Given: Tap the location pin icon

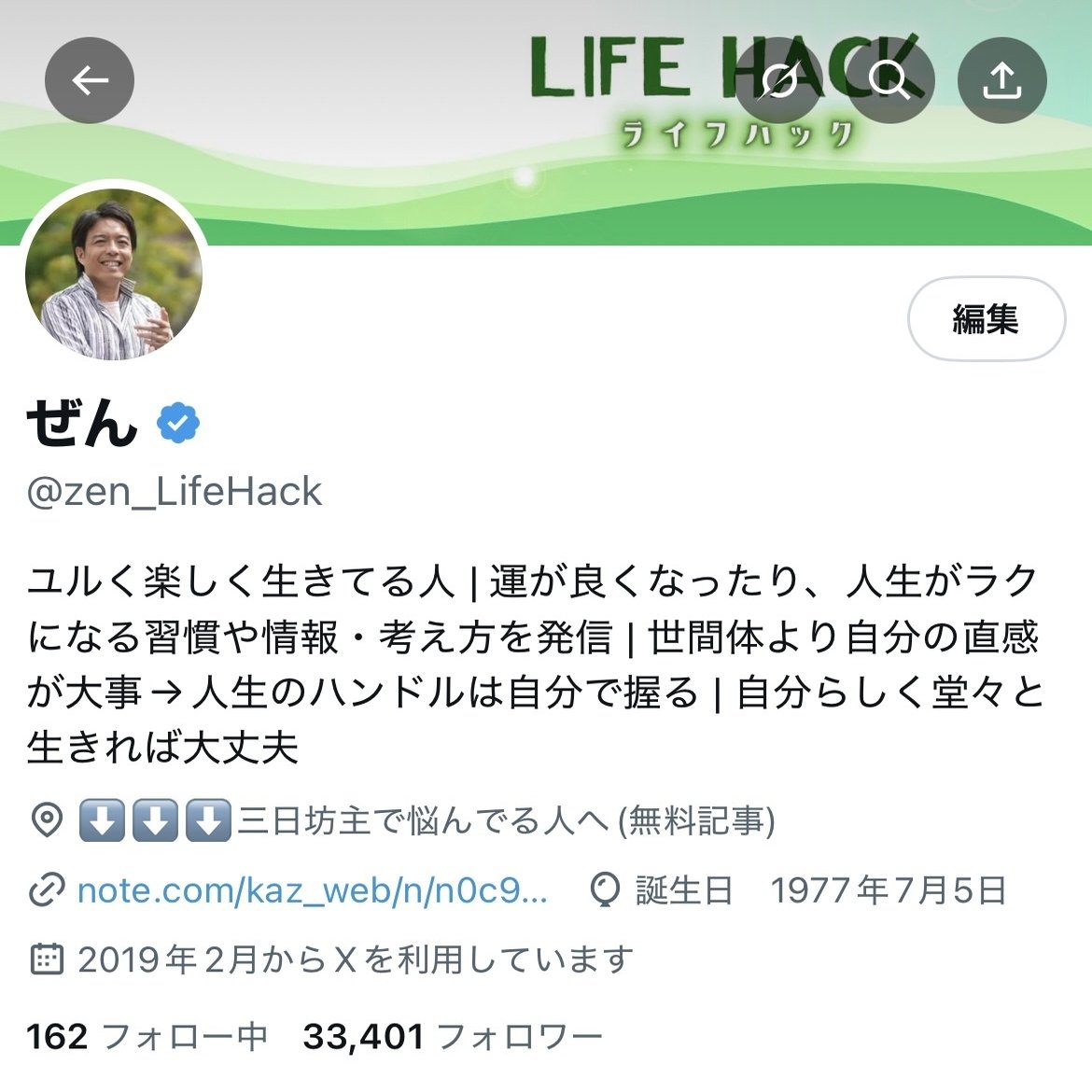Looking at the screenshot, I should click(48, 819).
